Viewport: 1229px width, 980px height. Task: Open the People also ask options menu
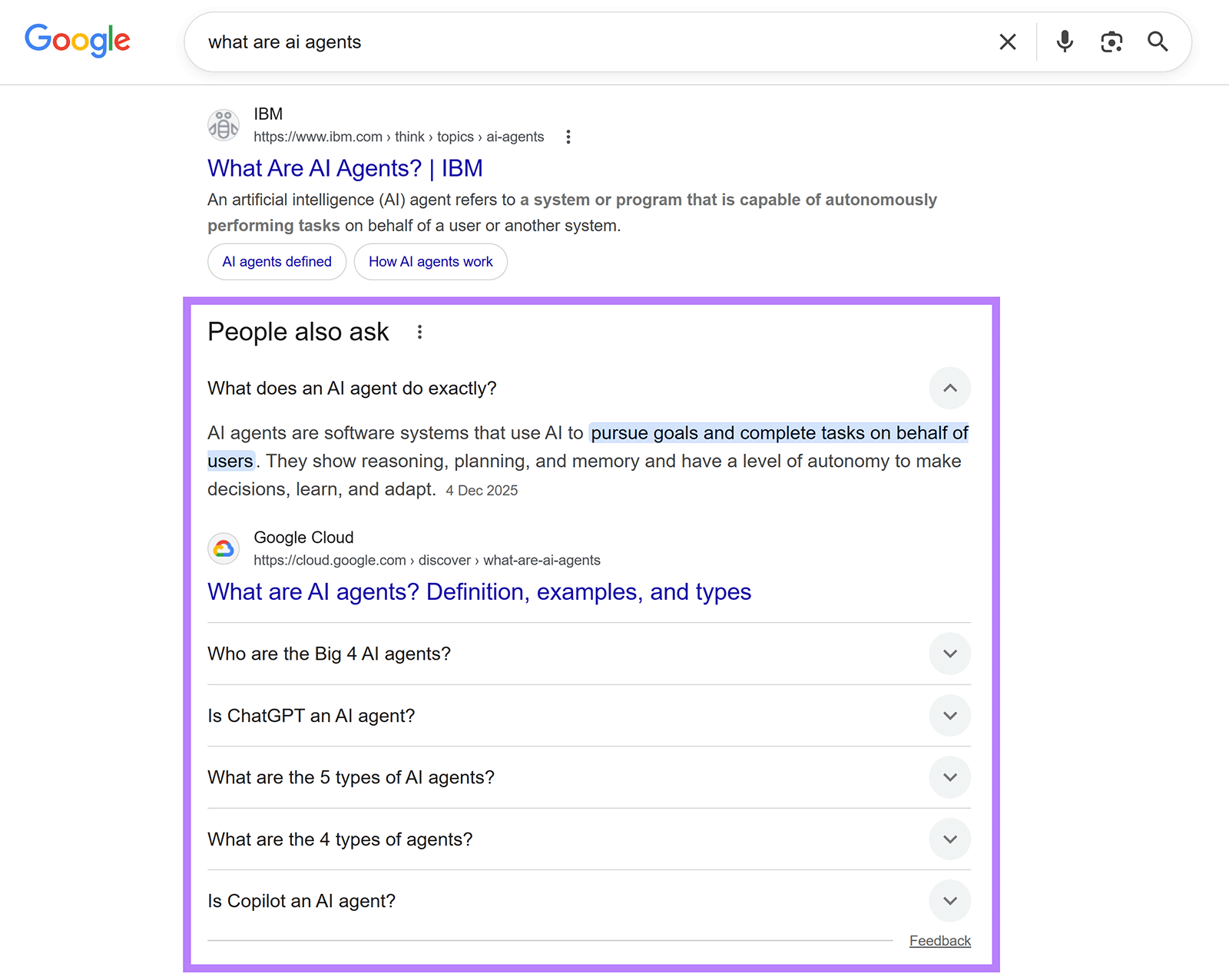click(419, 332)
